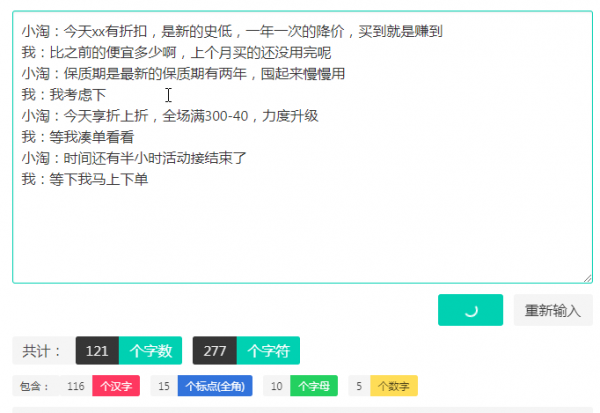
Task: Click the 个数字 yellow label
Action: point(394,386)
